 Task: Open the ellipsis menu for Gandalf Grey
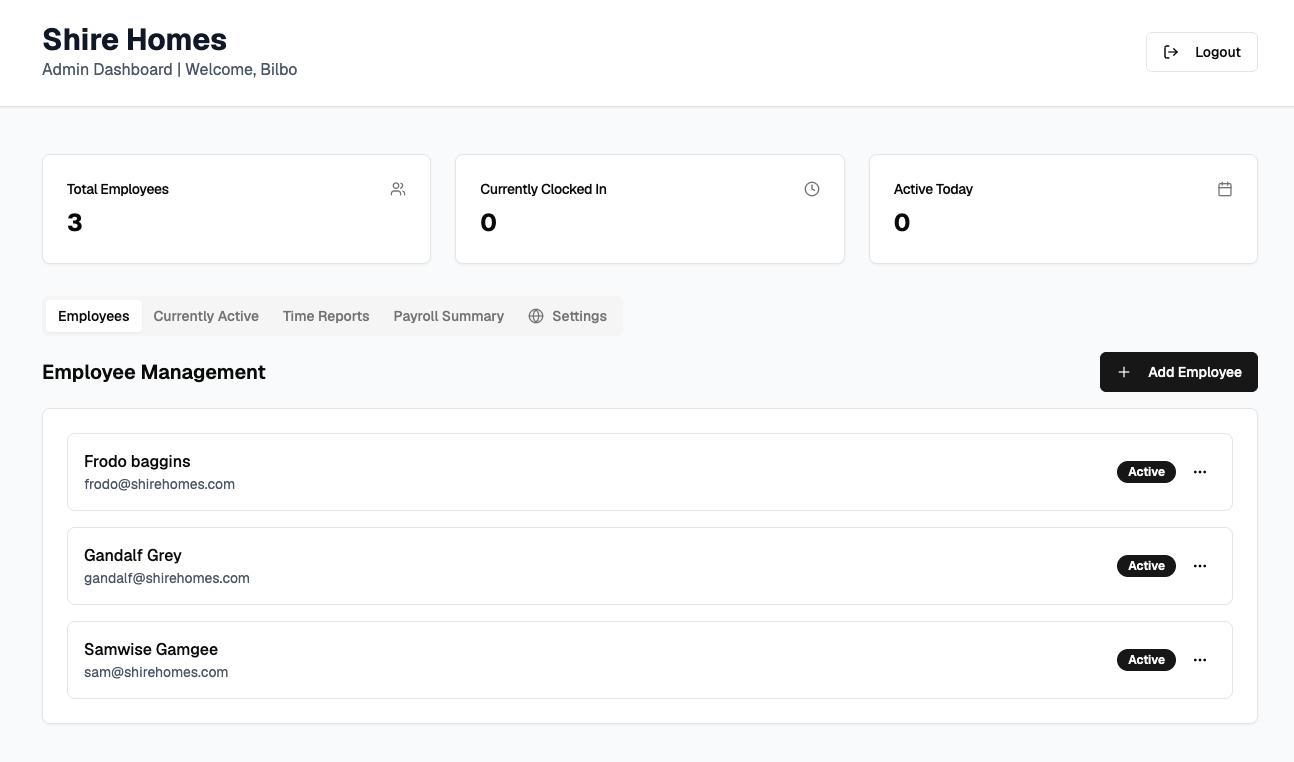1199,565
